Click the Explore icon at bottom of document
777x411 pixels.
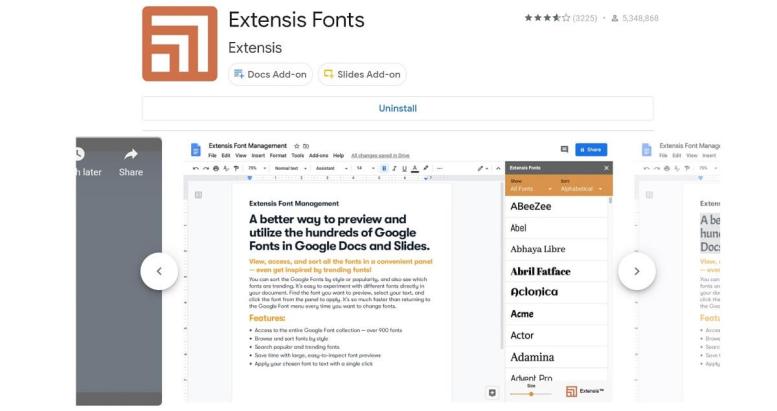tap(492, 393)
